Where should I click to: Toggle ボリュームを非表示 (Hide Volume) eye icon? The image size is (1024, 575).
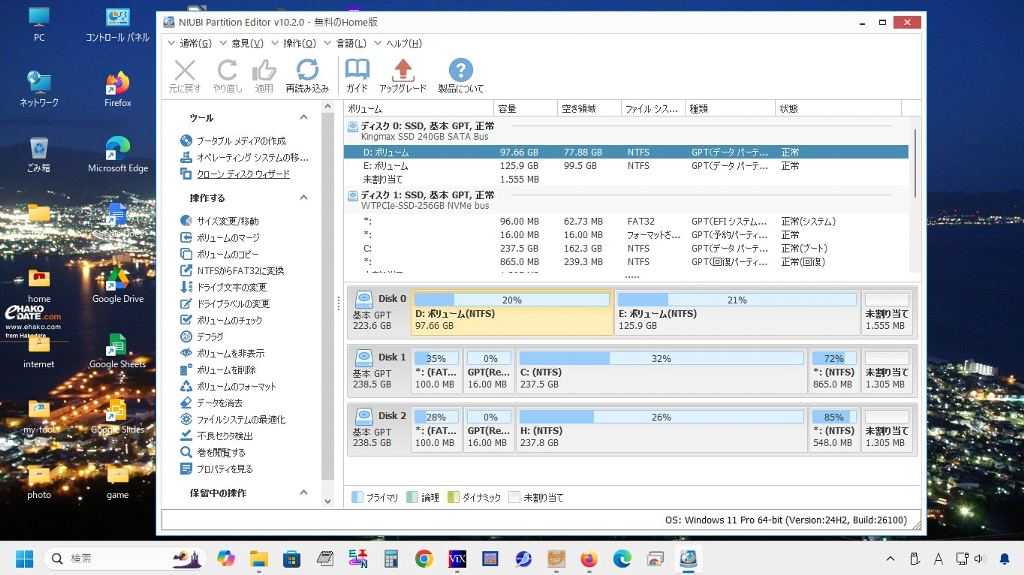point(186,353)
